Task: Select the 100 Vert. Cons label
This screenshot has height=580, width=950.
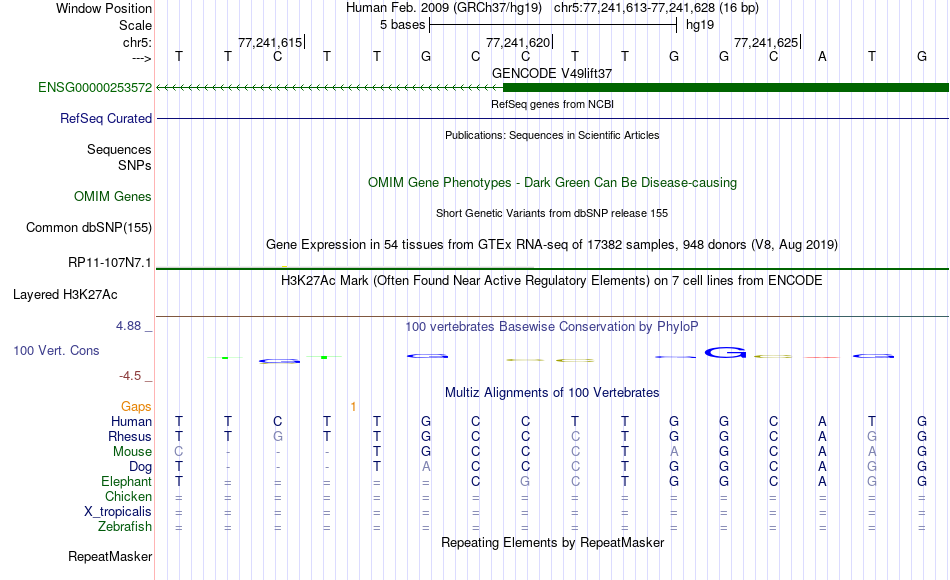Action: (56, 350)
